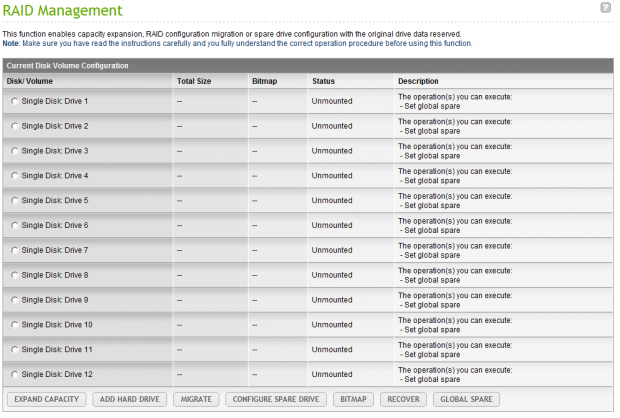Choose the Single Disk Drive 12 radio option

coord(15,374)
